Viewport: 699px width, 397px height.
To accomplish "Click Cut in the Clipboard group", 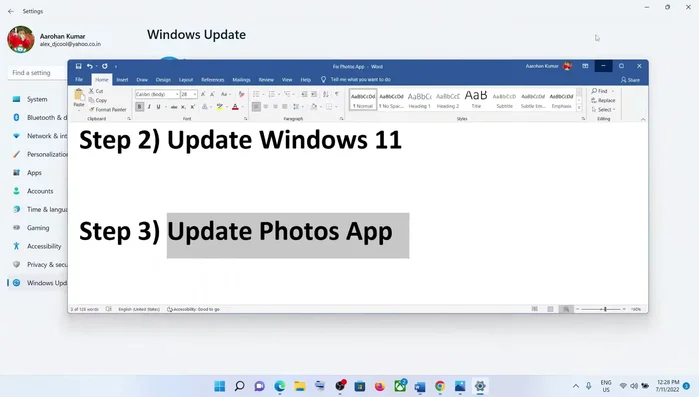I will [96, 91].
